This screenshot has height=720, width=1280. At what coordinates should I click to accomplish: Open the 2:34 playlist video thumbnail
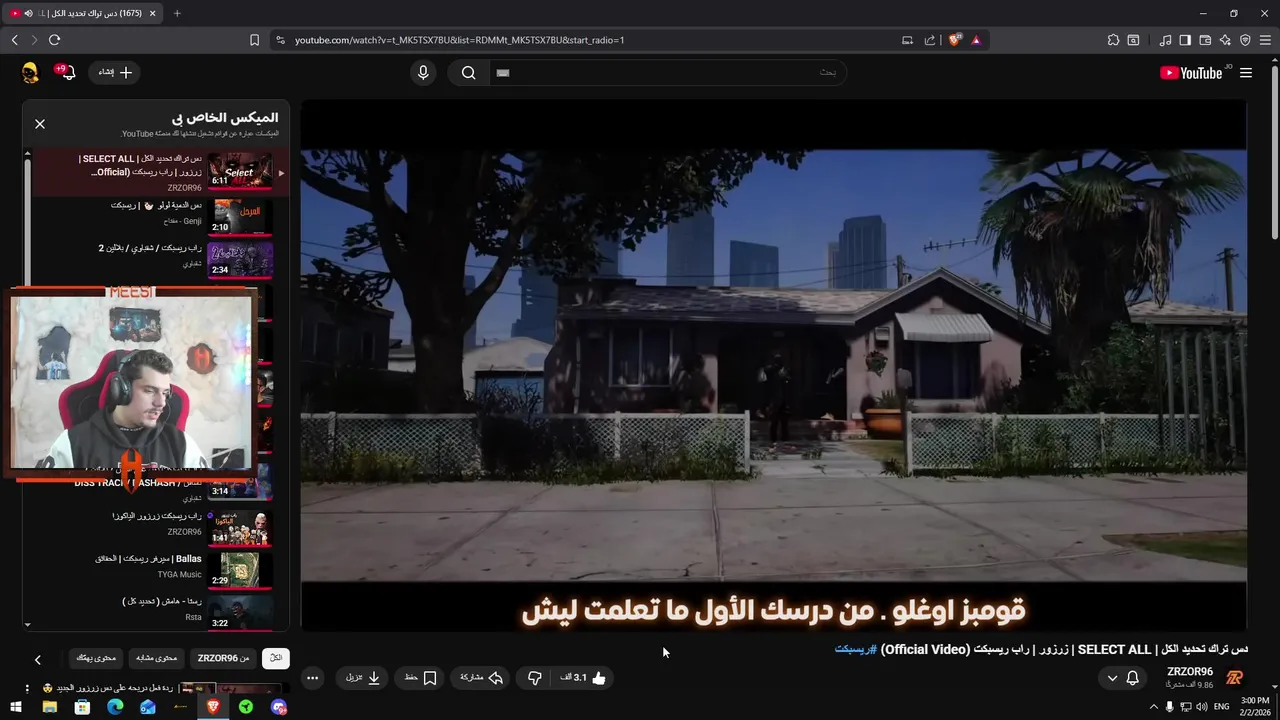point(240,259)
